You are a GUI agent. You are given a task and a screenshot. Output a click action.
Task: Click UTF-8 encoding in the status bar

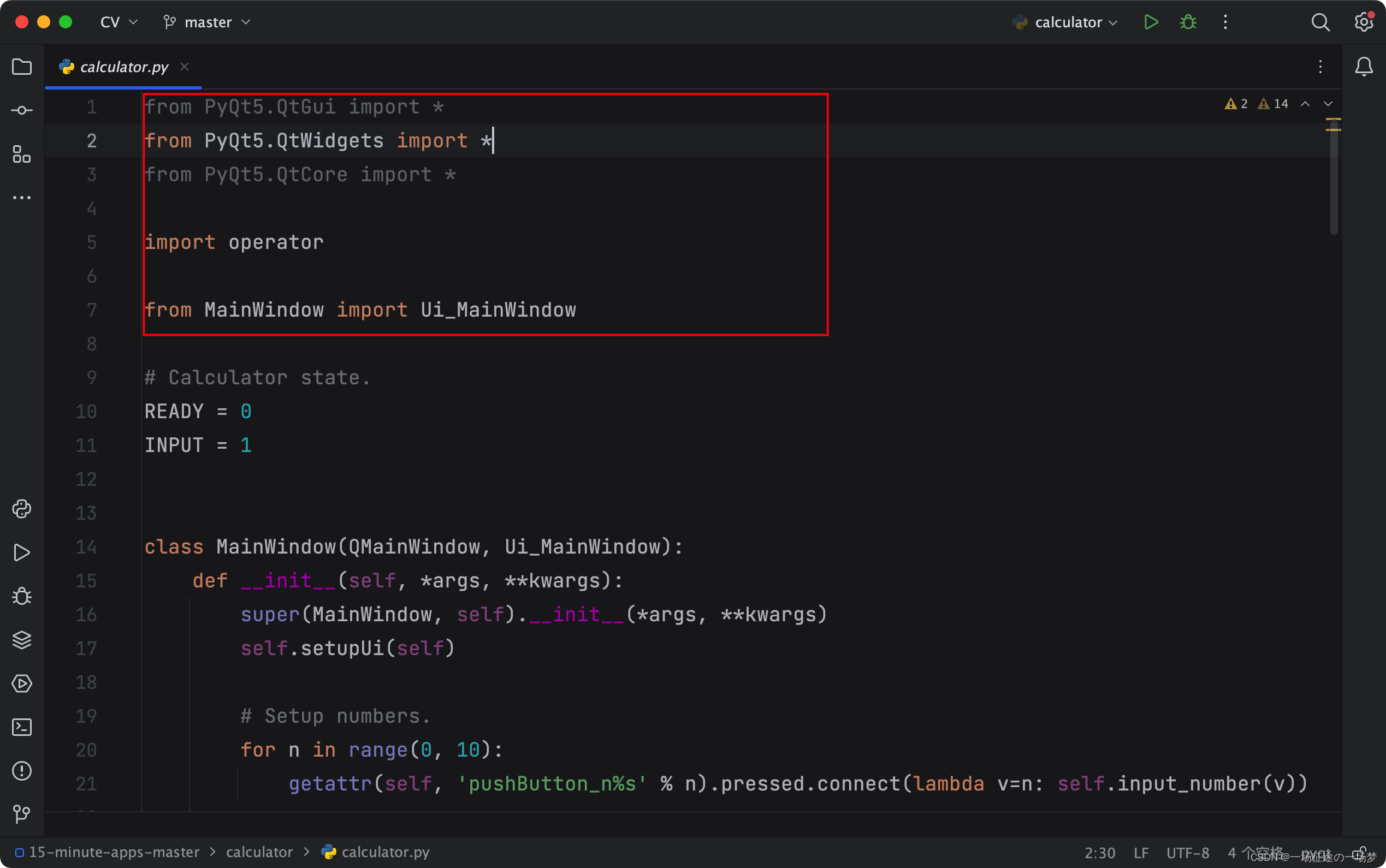pos(1187,853)
